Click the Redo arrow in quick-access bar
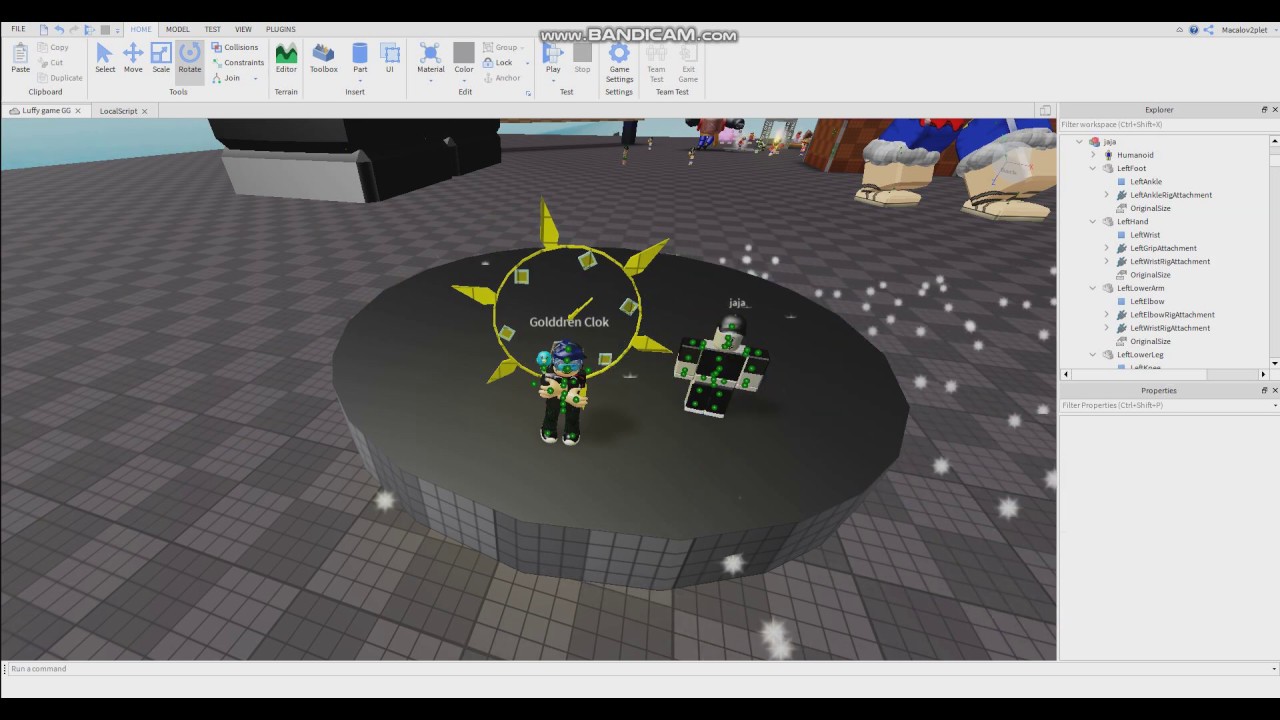Viewport: 1280px width, 720px height. click(74, 30)
